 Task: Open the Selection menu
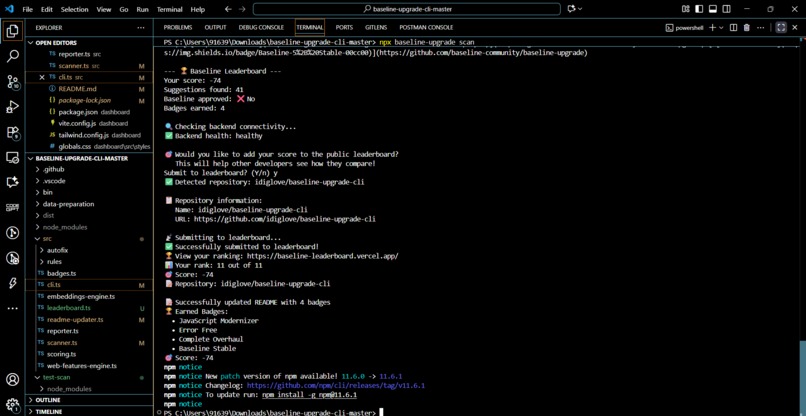(x=75, y=9)
